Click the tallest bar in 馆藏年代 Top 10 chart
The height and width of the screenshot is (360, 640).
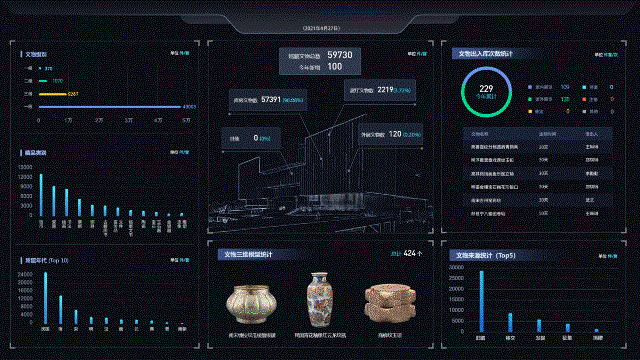pyautogui.click(x=45, y=298)
